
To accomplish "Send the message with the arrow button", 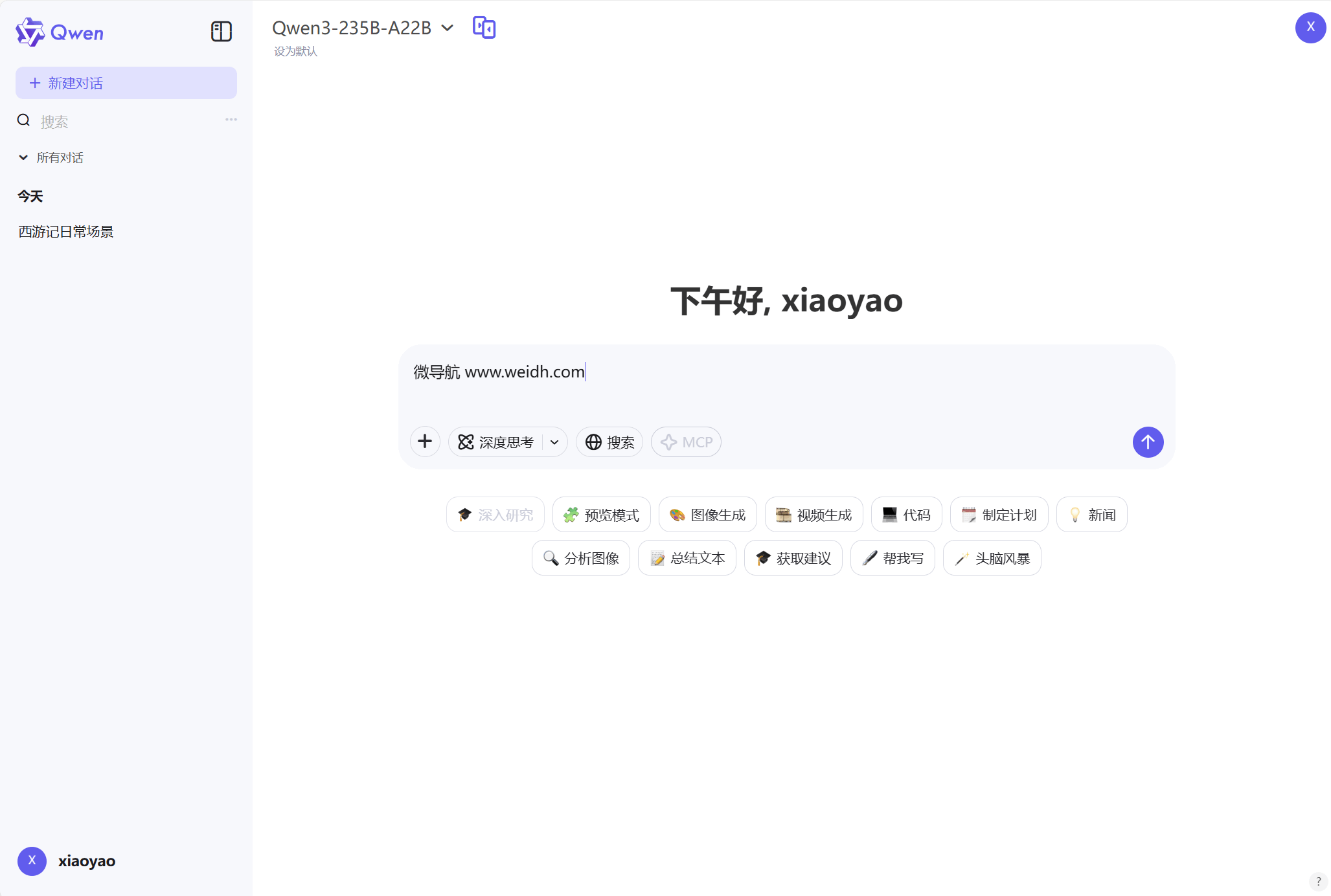I will 1148,442.
